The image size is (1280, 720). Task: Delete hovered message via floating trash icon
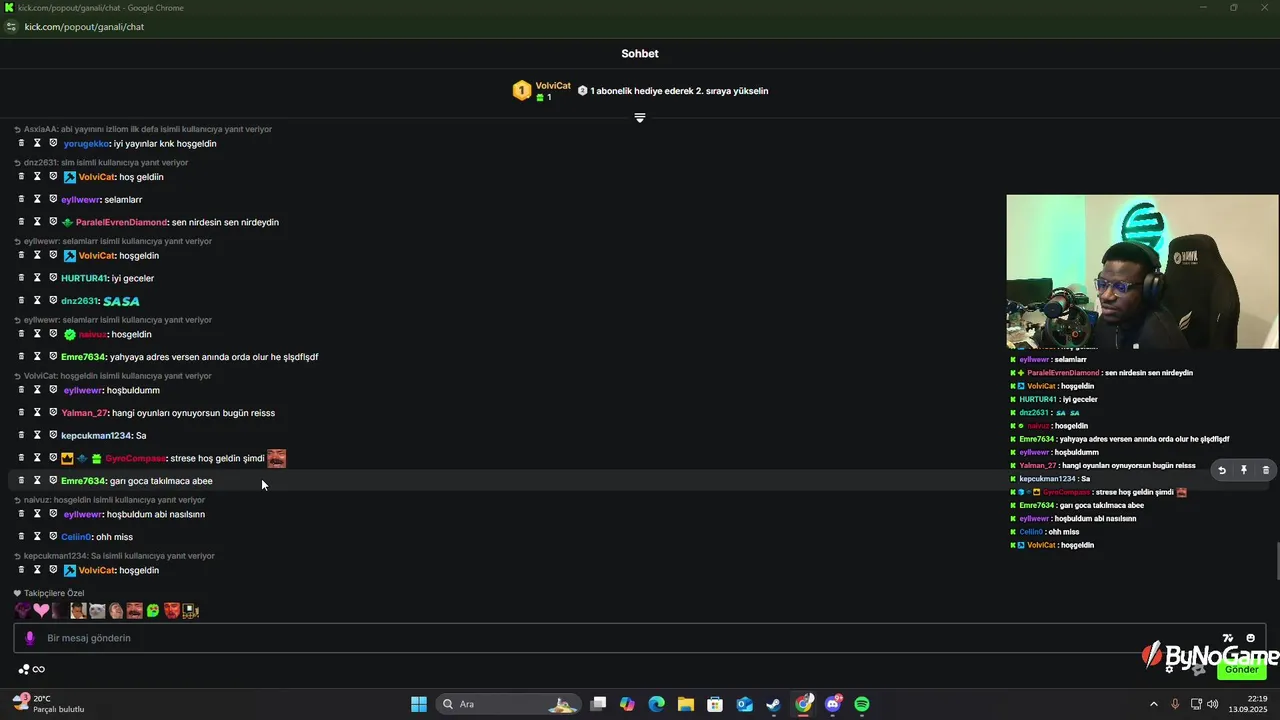pos(1265,470)
